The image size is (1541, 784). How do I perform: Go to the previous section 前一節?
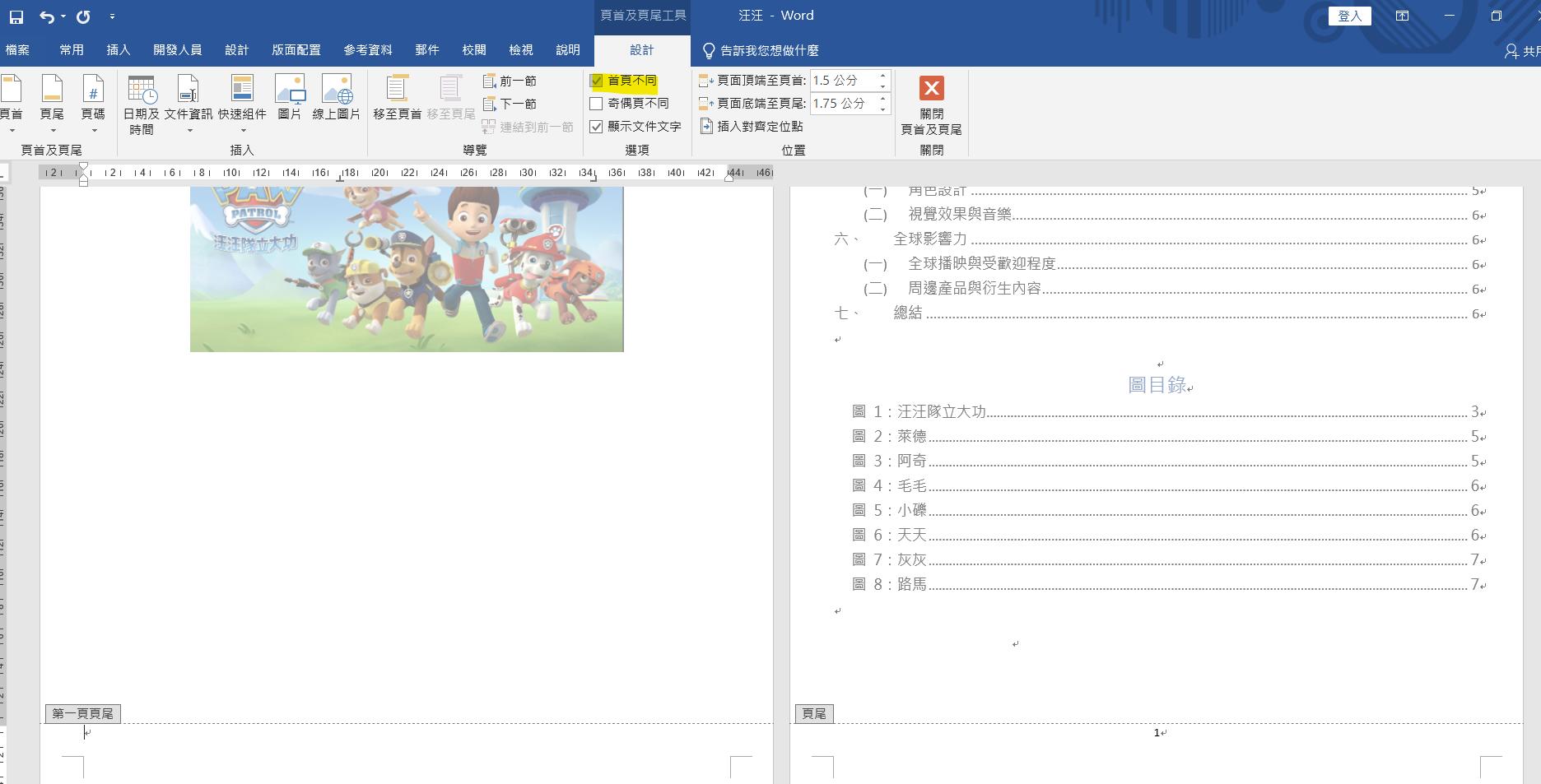510,81
